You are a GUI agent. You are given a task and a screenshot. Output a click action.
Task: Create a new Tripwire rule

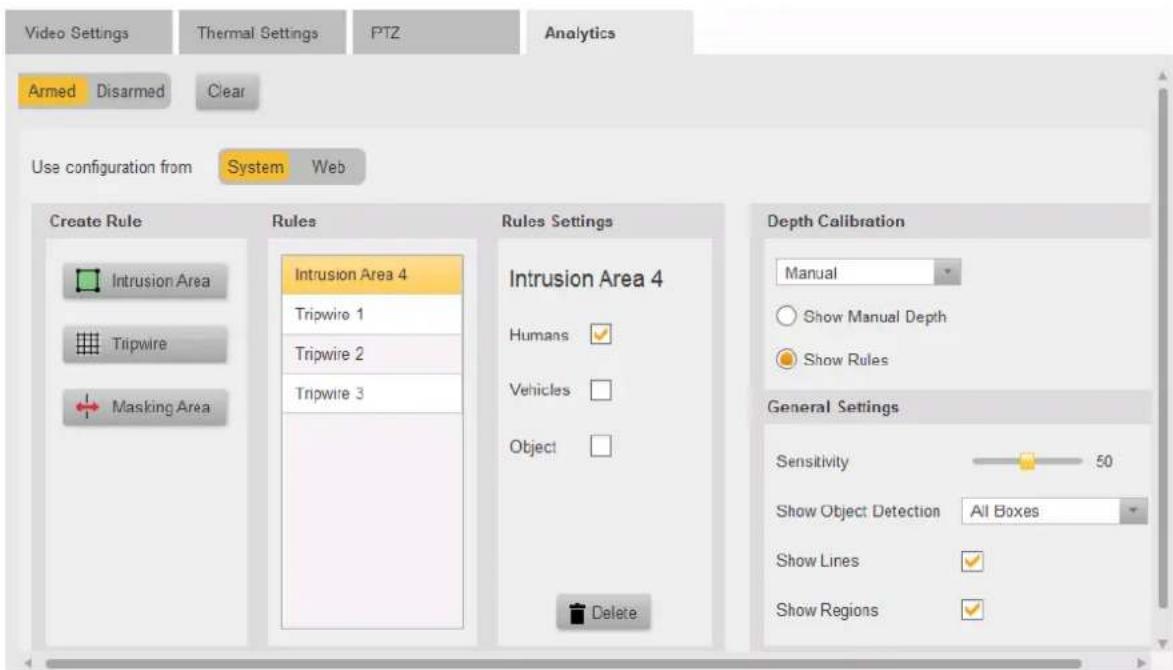click(145, 344)
